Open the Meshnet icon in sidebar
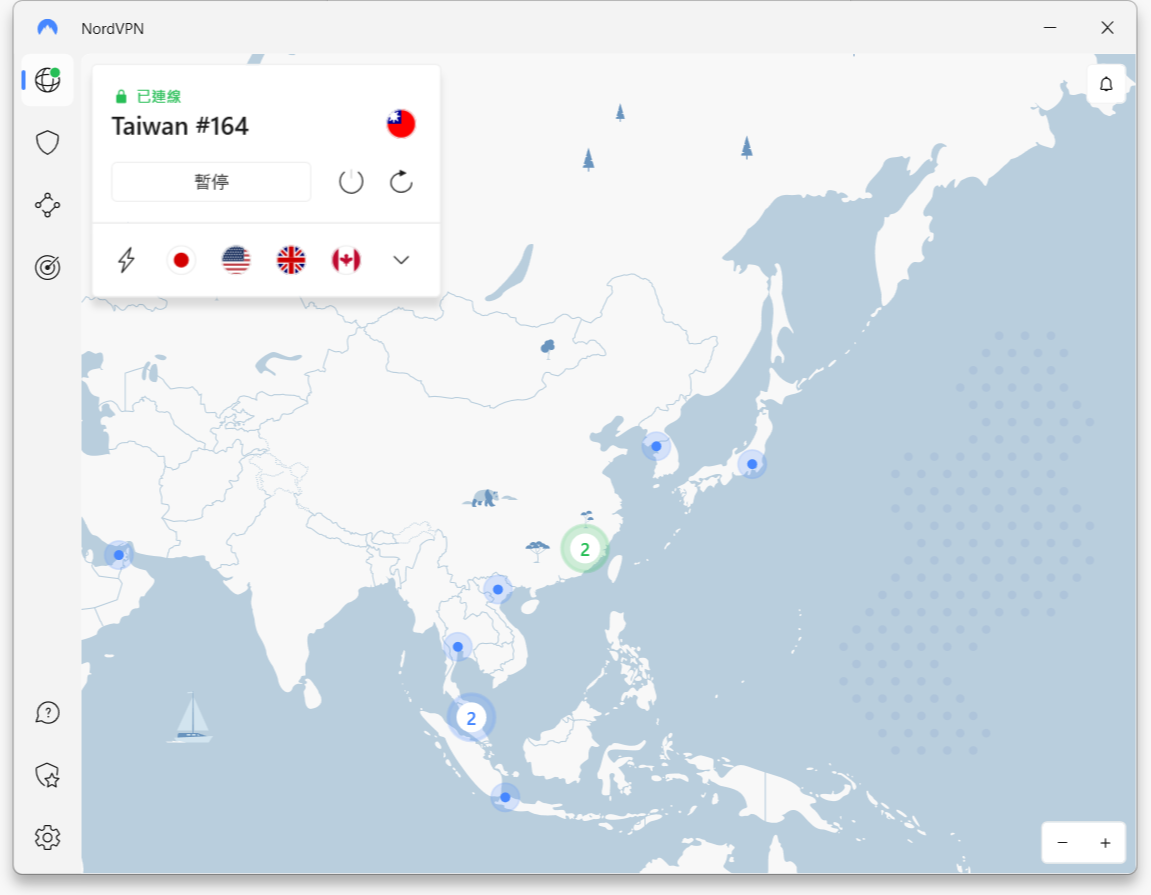The height and width of the screenshot is (895, 1151). click(x=47, y=205)
